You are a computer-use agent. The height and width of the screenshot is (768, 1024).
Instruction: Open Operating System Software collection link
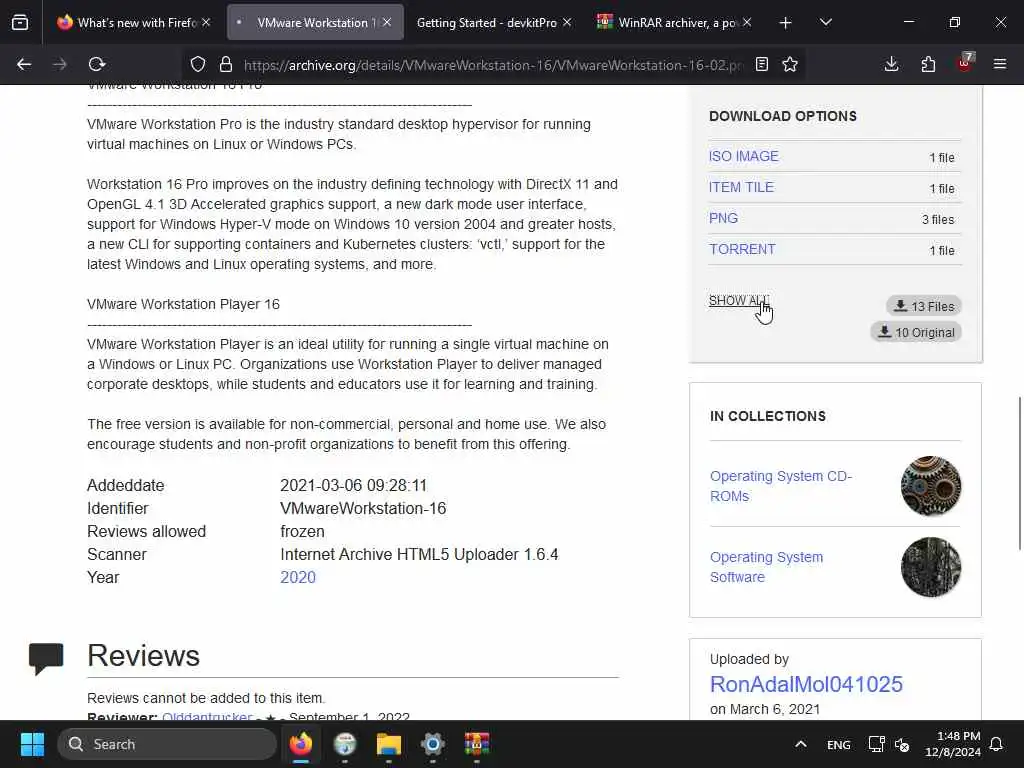[x=767, y=567]
